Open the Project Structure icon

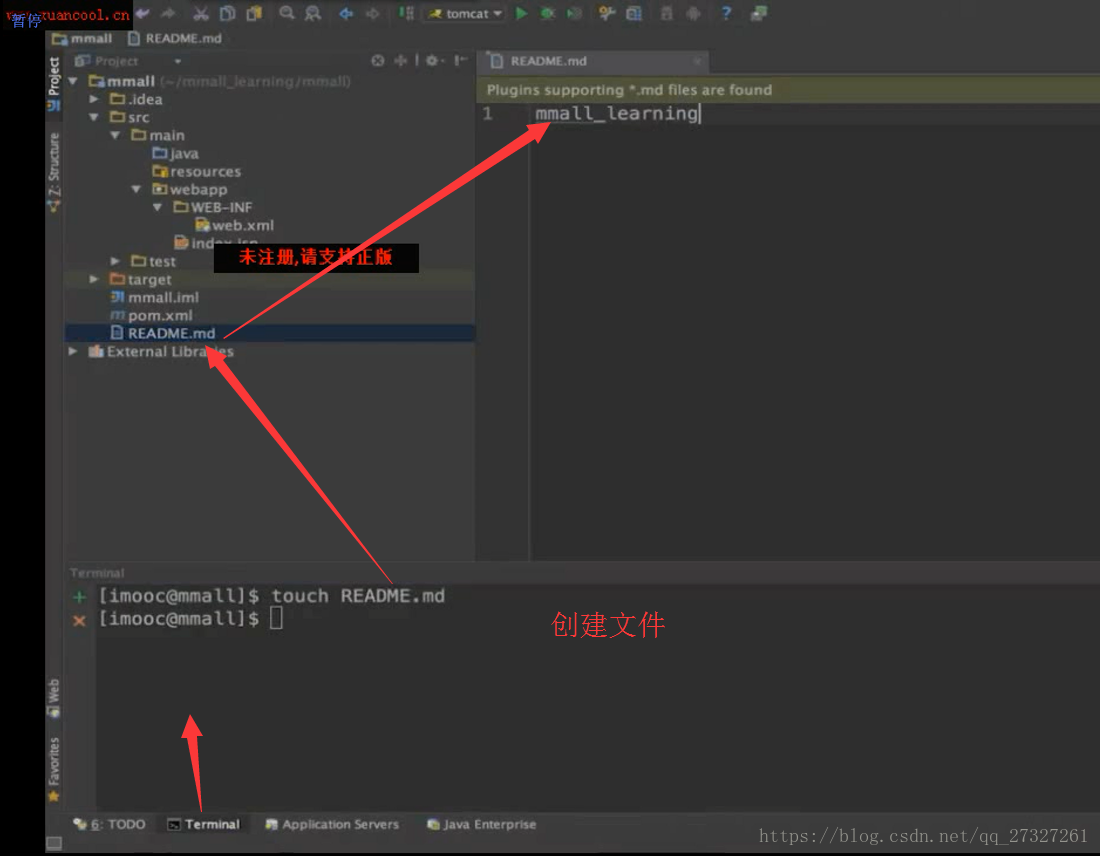[x=634, y=13]
